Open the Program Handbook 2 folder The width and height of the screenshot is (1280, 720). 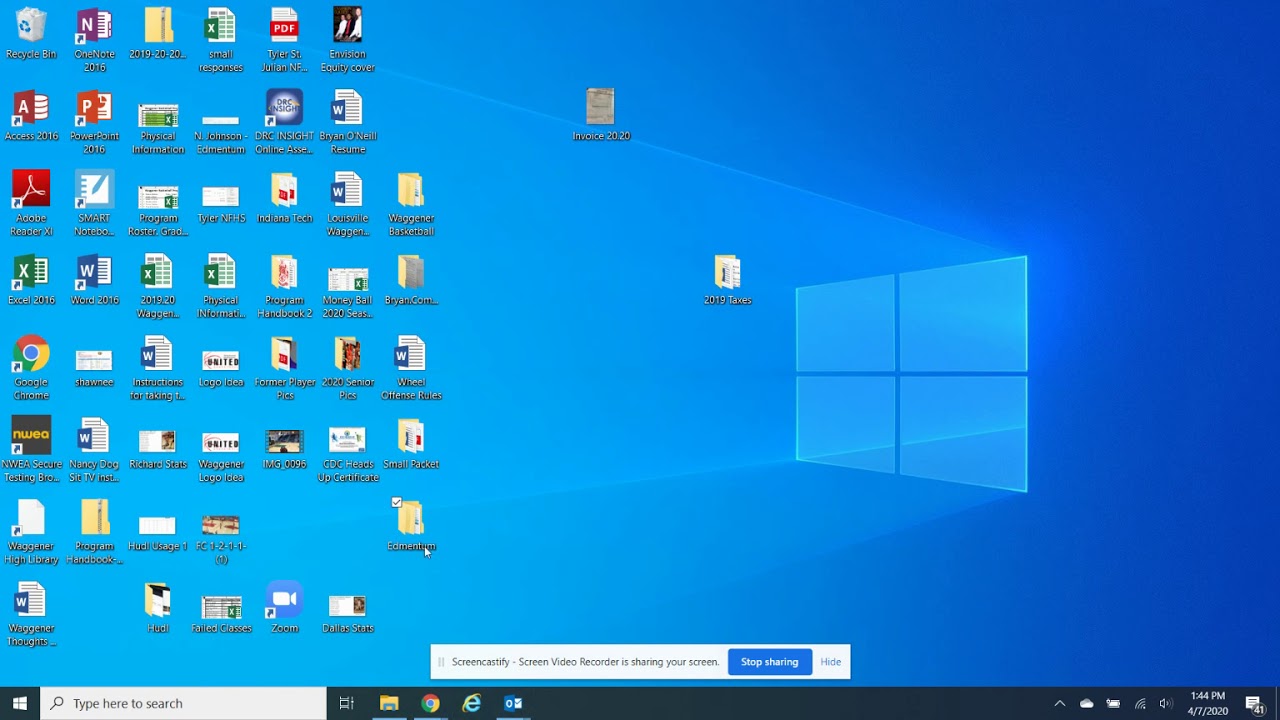[284, 286]
